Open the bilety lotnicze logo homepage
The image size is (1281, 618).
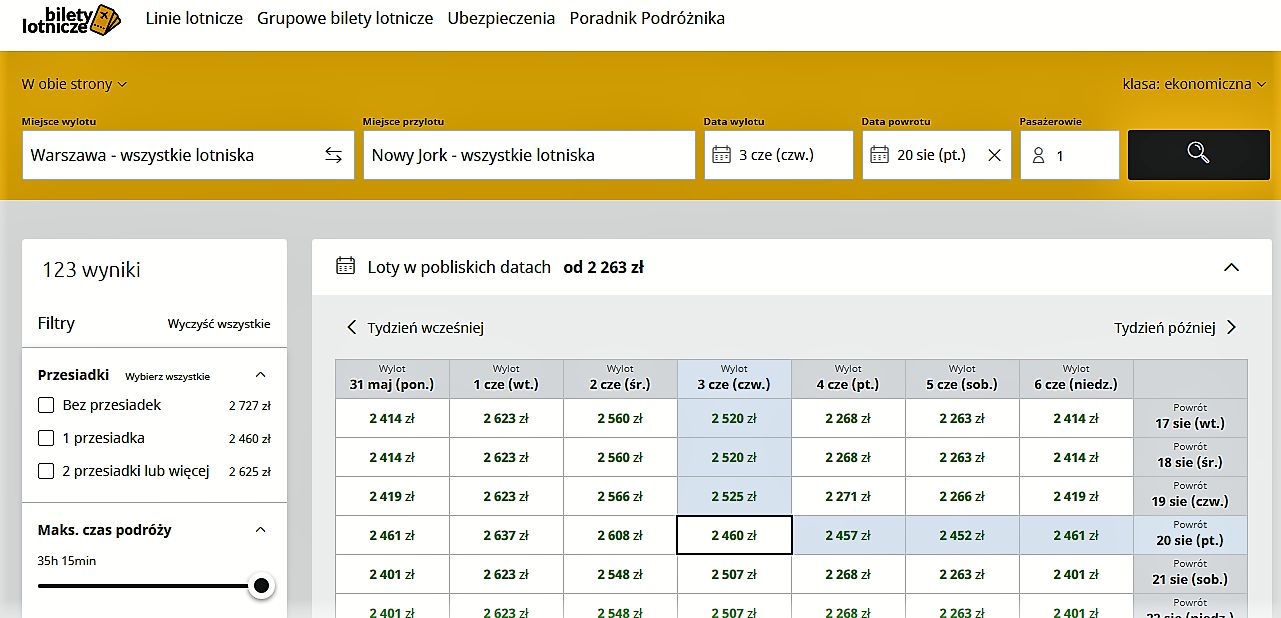click(71, 19)
